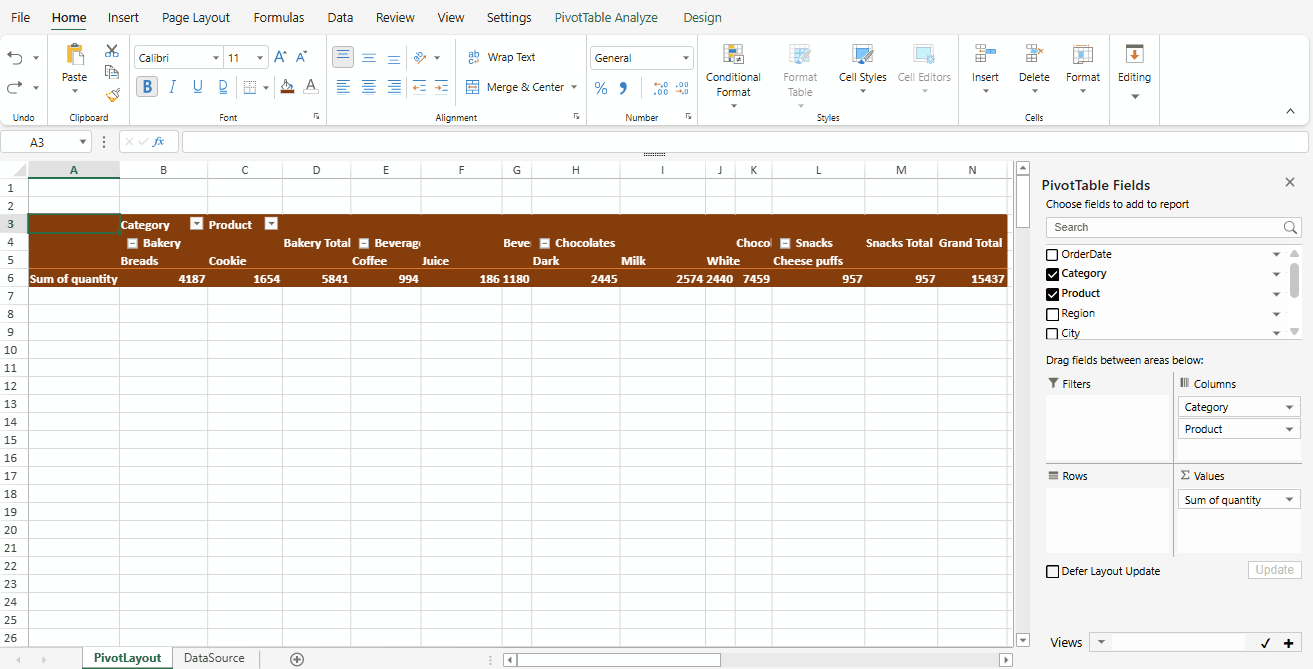Click the Increase Decimal icon
The image size is (1313, 669).
click(x=660, y=88)
